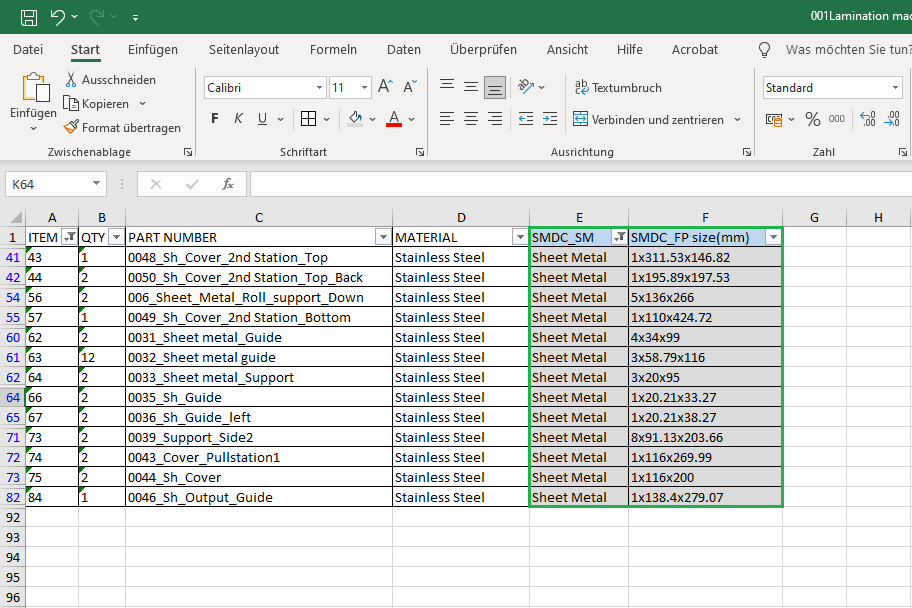Customize the Quick Access Toolbar
The height and width of the screenshot is (608, 912).
(x=135, y=17)
